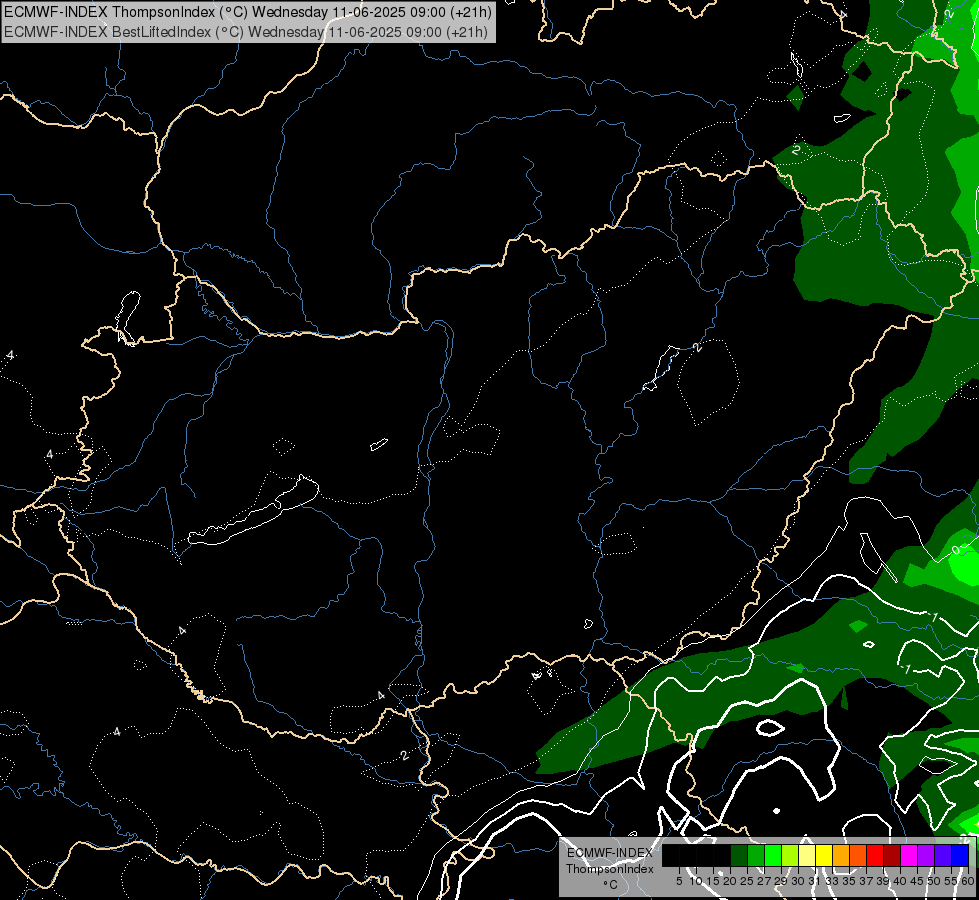Click the legend tick value '15'

[x=714, y=881]
